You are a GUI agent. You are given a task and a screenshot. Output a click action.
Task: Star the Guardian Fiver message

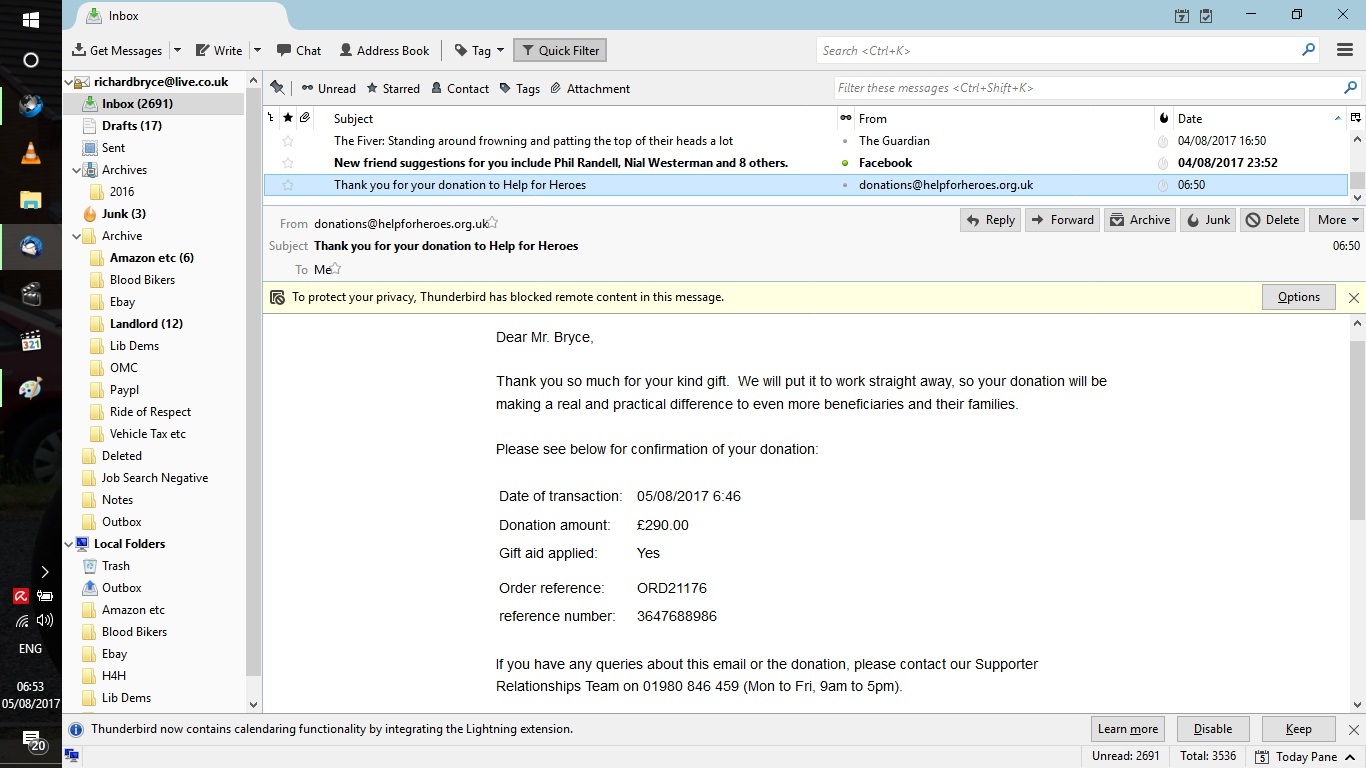[x=288, y=141]
